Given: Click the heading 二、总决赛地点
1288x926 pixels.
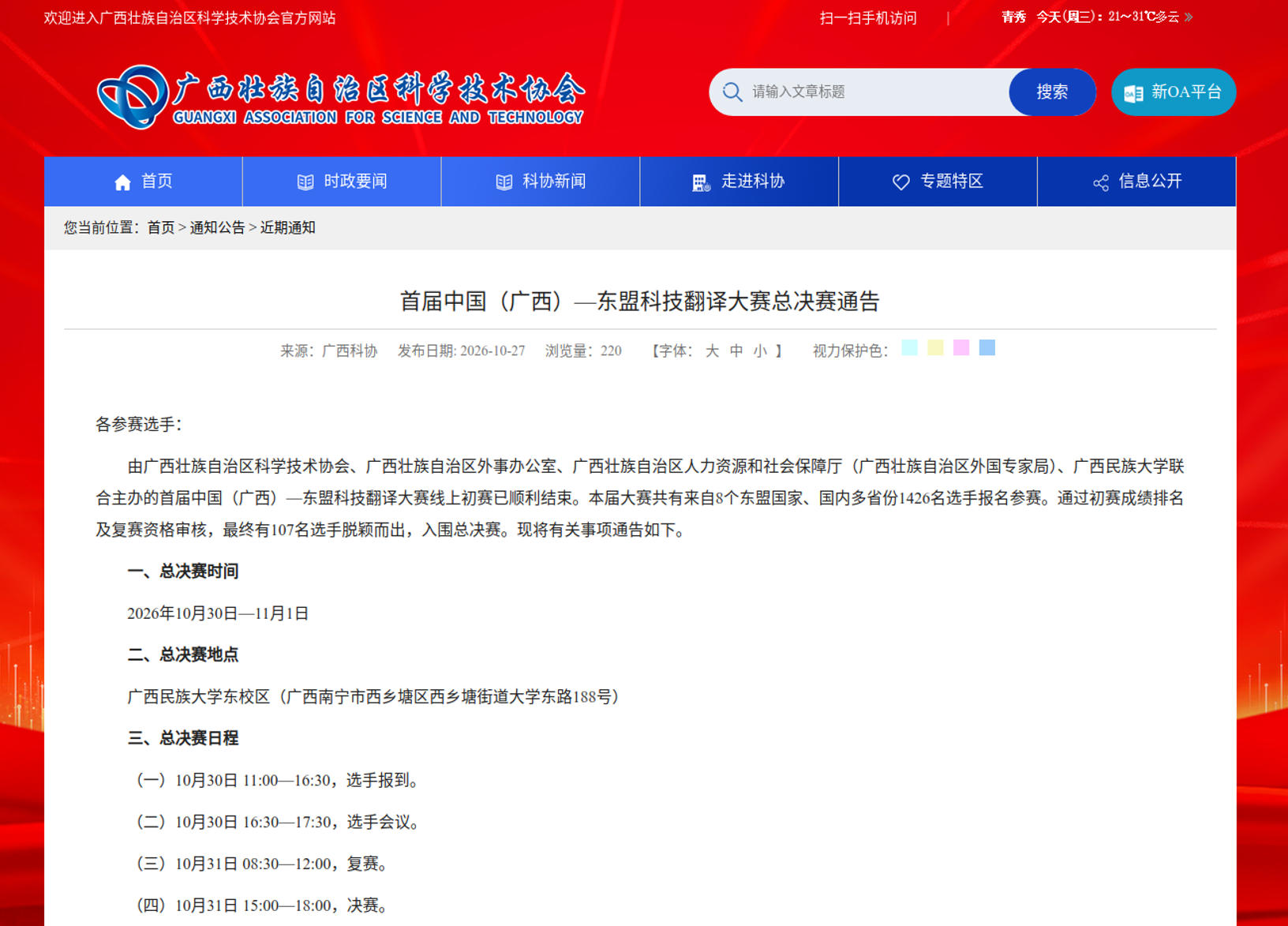Looking at the screenshot, I should click(x=183, y=654).
